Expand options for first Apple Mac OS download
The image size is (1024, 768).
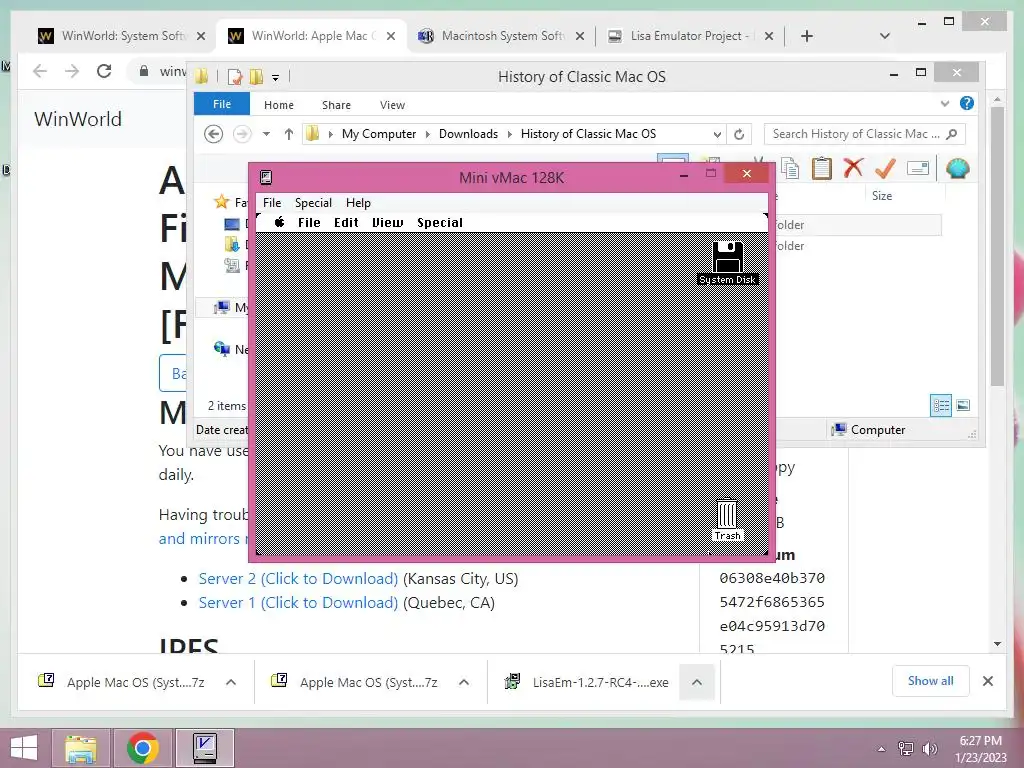click(231, 682)
